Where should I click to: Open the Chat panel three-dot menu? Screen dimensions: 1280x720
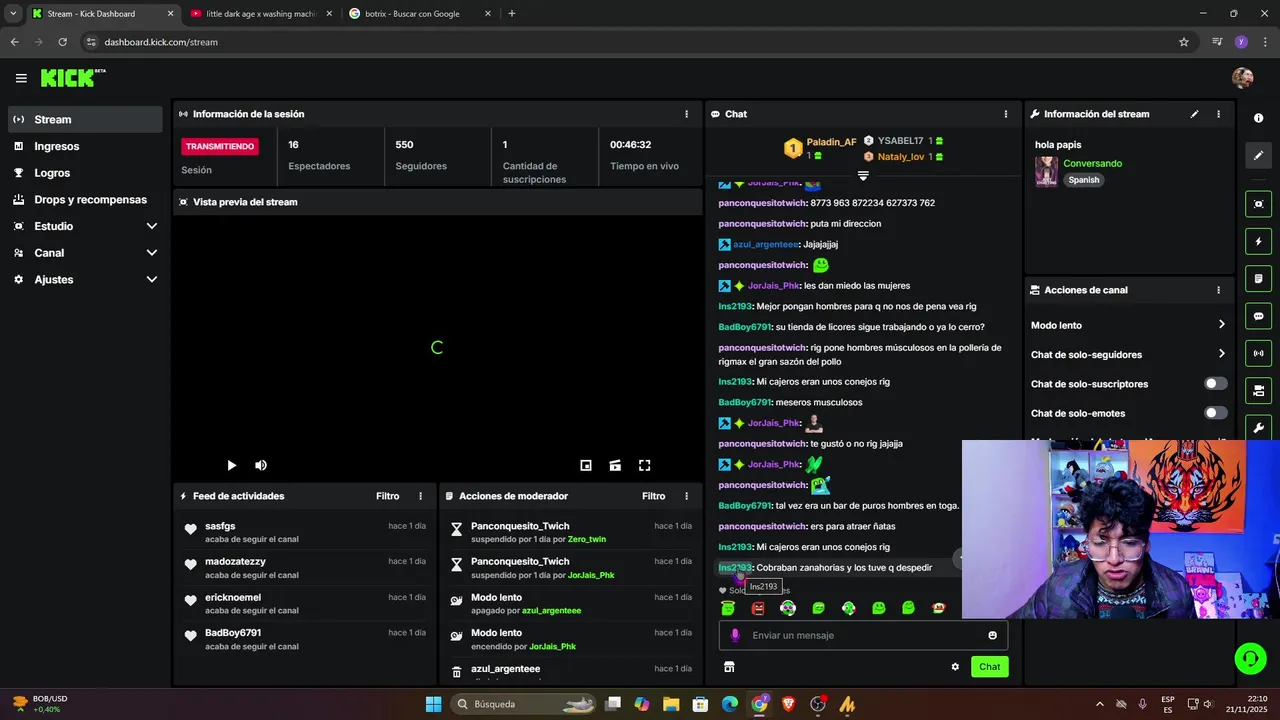[x=1006, y=114]
